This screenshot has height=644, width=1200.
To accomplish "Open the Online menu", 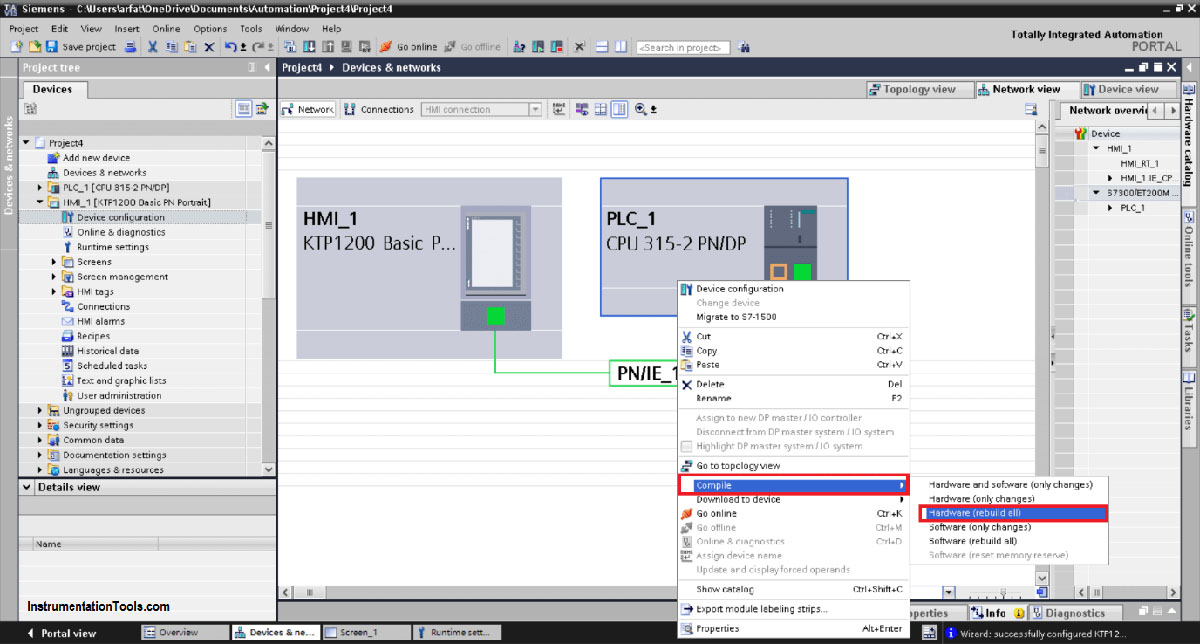I will tap(166, 29).
